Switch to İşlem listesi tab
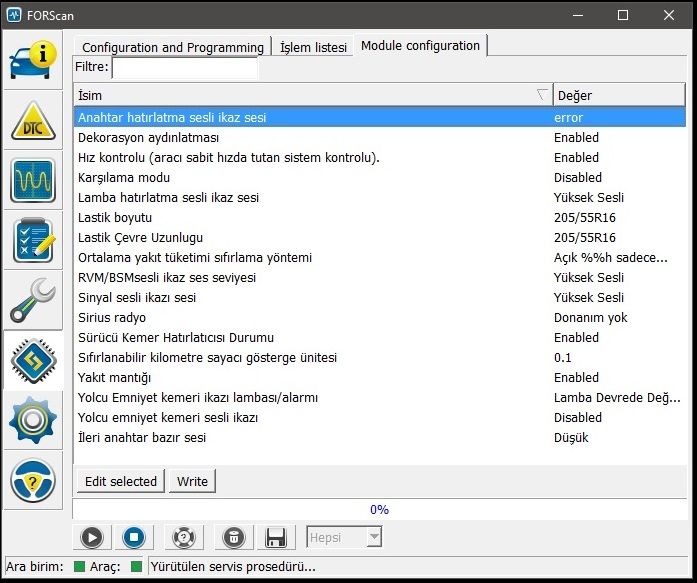 pyautogui.click(x=313, y=47)
